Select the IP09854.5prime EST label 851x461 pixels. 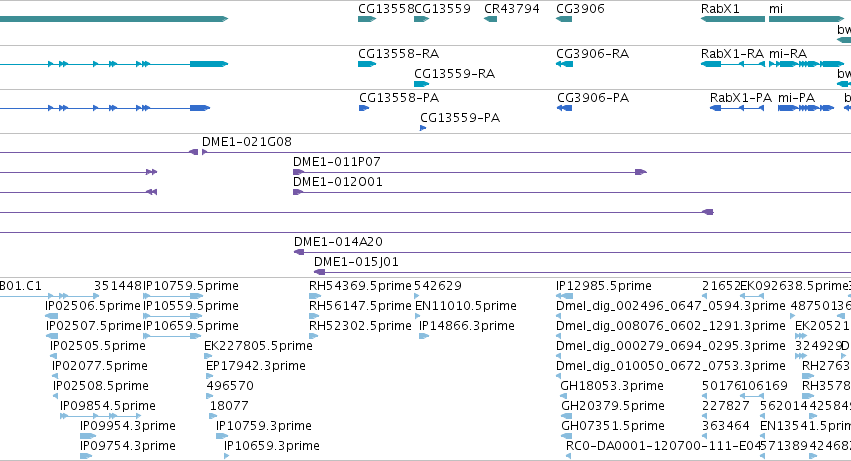[107, 406]
